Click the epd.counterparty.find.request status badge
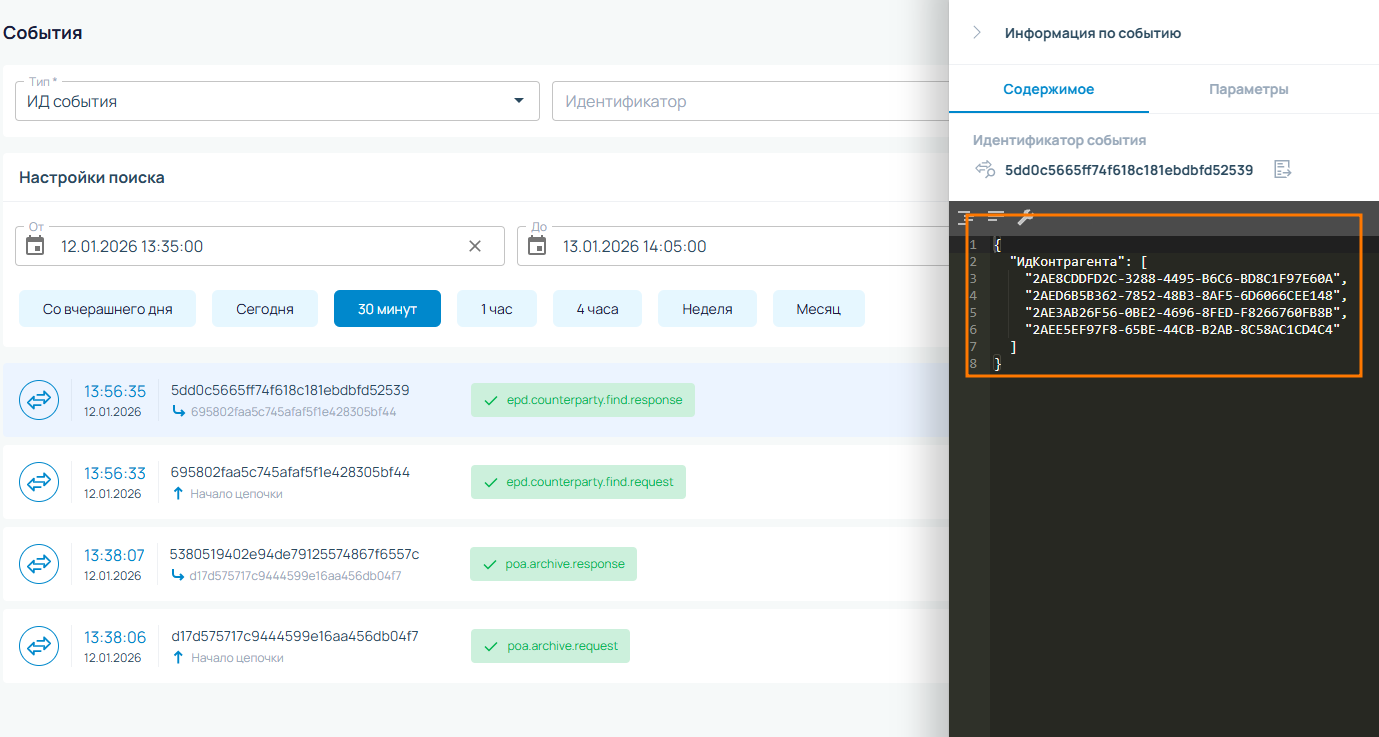1379x737 pixels. tap(578, 482)
